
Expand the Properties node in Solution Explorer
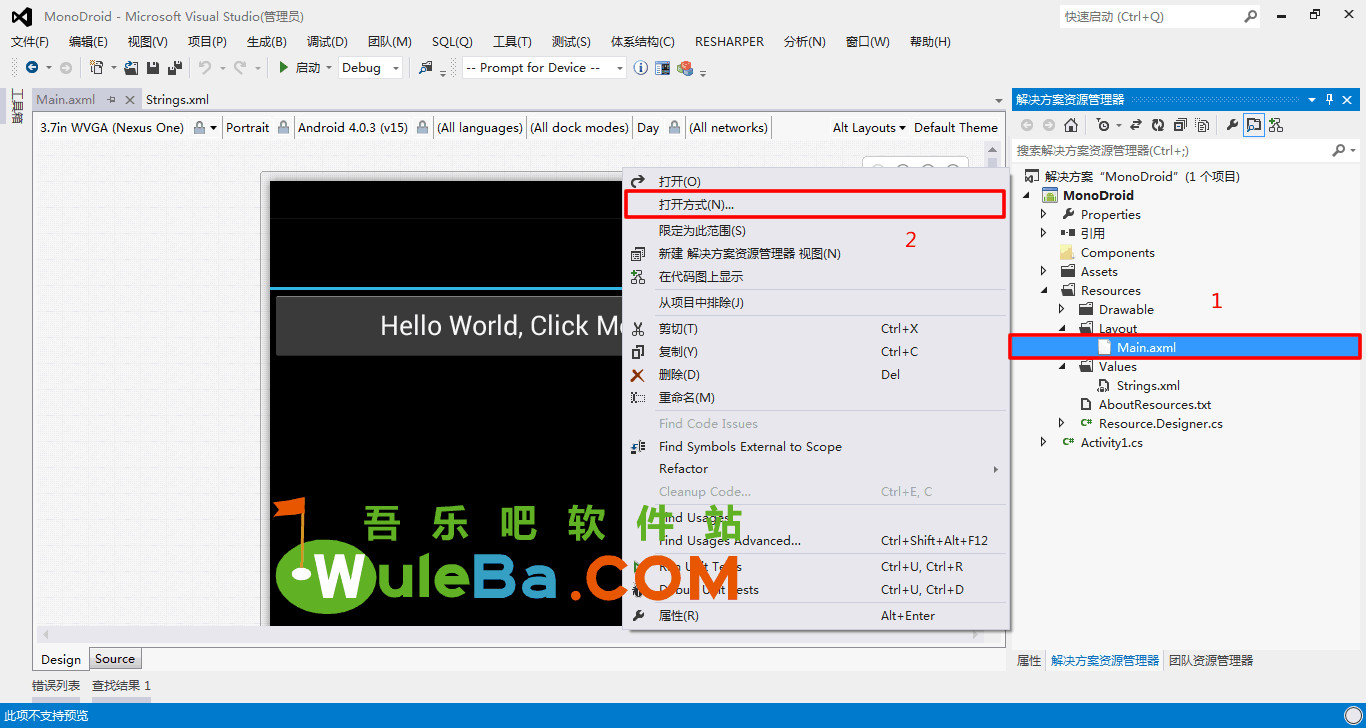pyautogui.click(x=1044, y=214)
